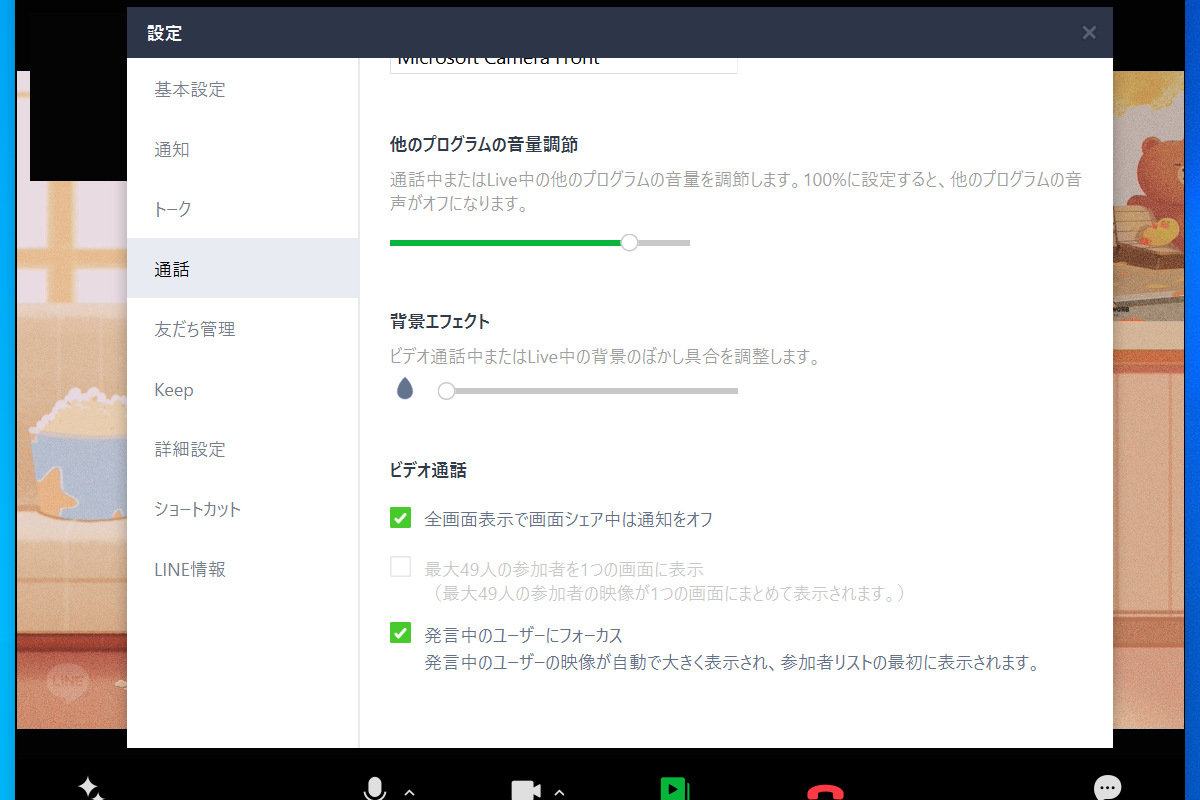Screen dimensions: 1200x800
Task: Expand the microphone options chevron
Action: pos(407,793)
